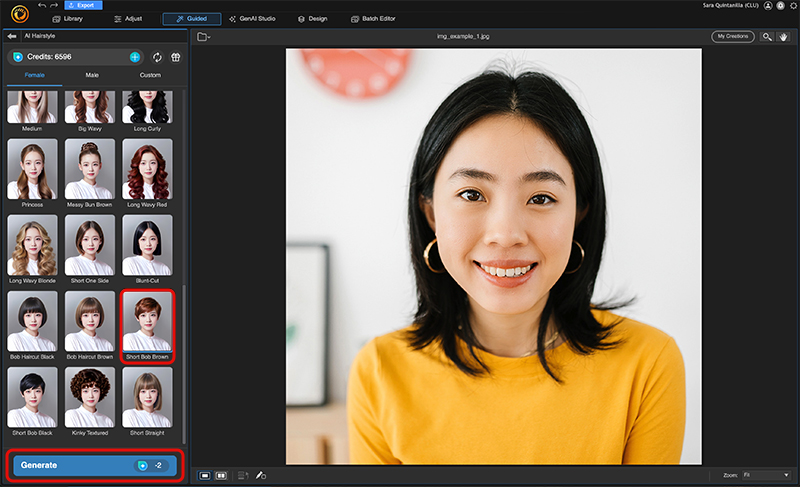Viewport: 800px width, 487px height.
Task: Open the settings gear icon
Action: coord(792,6)
